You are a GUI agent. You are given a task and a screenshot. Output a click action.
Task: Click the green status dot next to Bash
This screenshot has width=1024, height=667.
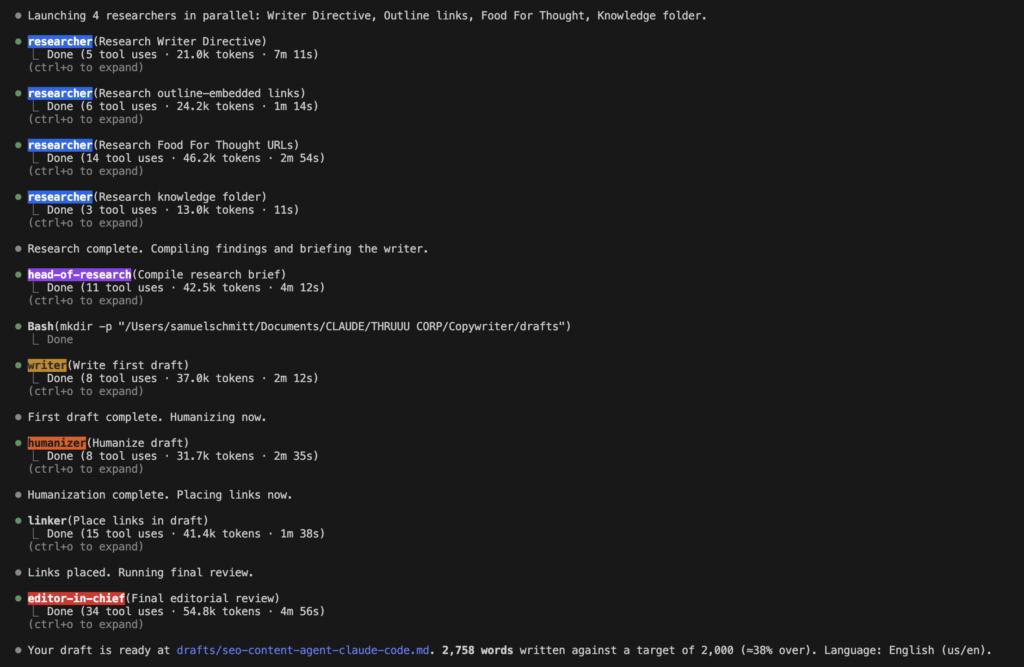[x=18, y=327]
